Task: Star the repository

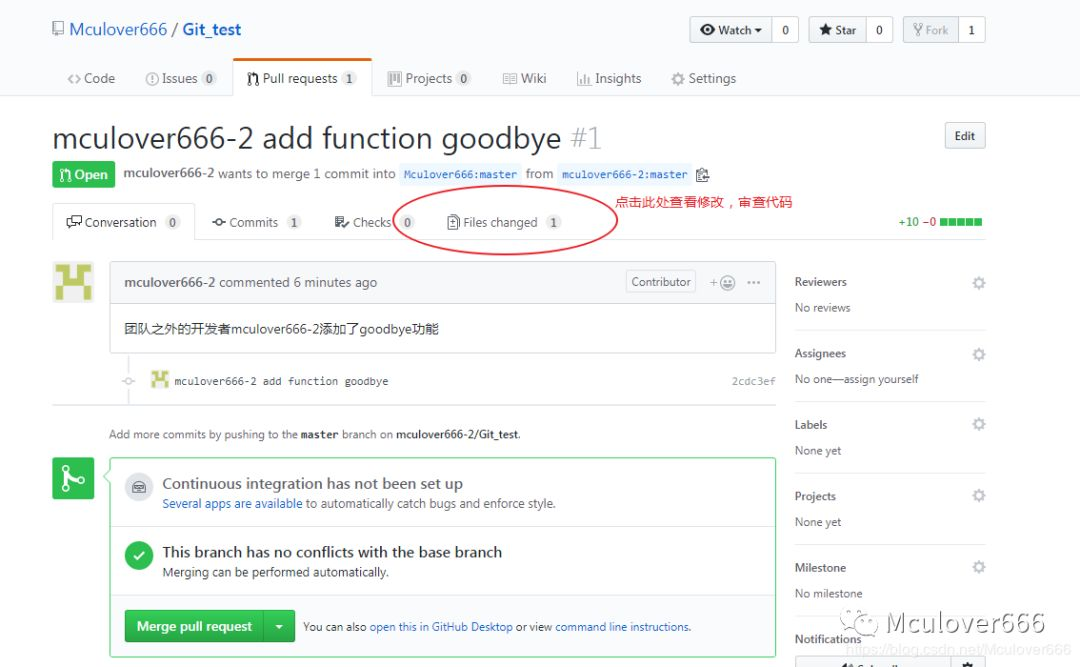Action: coord(838,30)
